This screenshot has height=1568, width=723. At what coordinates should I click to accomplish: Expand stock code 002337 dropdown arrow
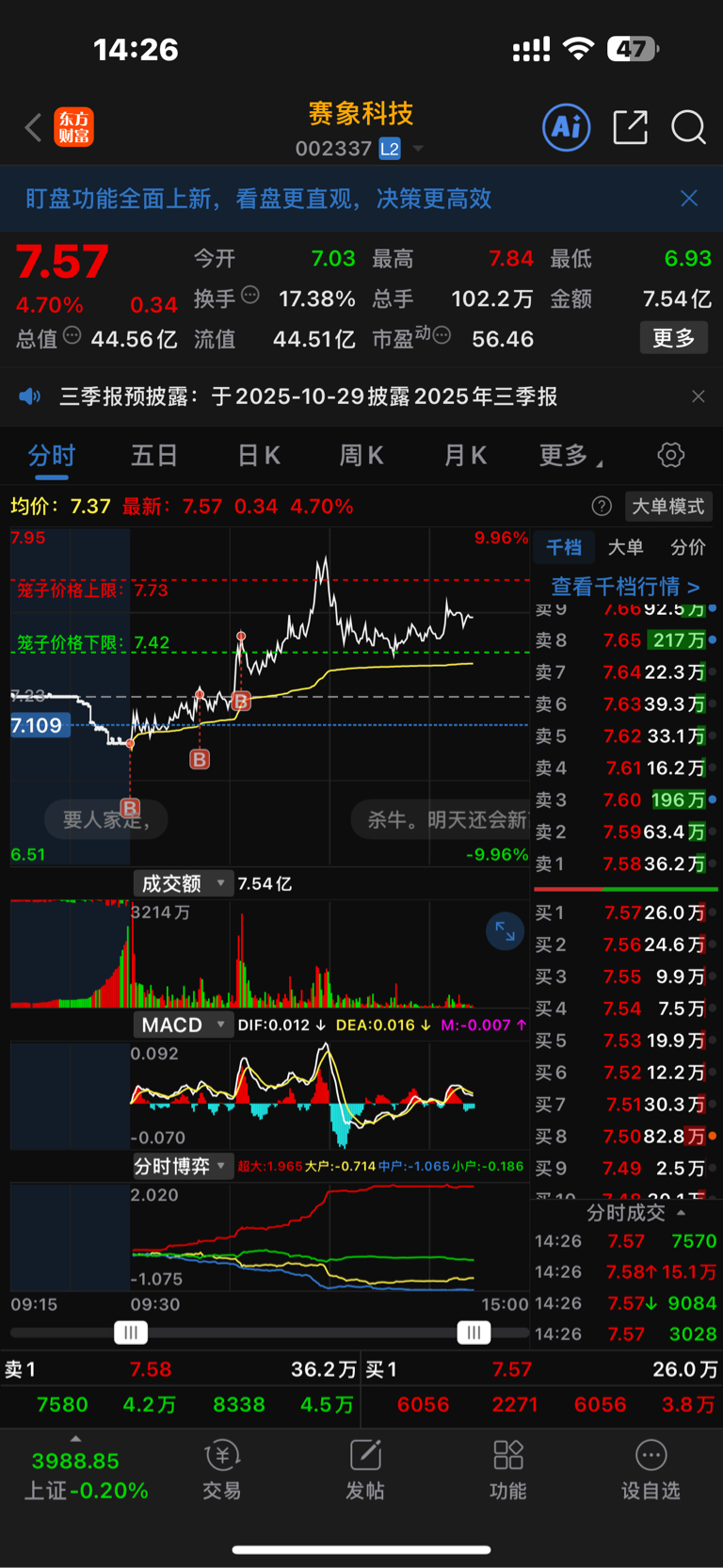[x=418, y=149]
